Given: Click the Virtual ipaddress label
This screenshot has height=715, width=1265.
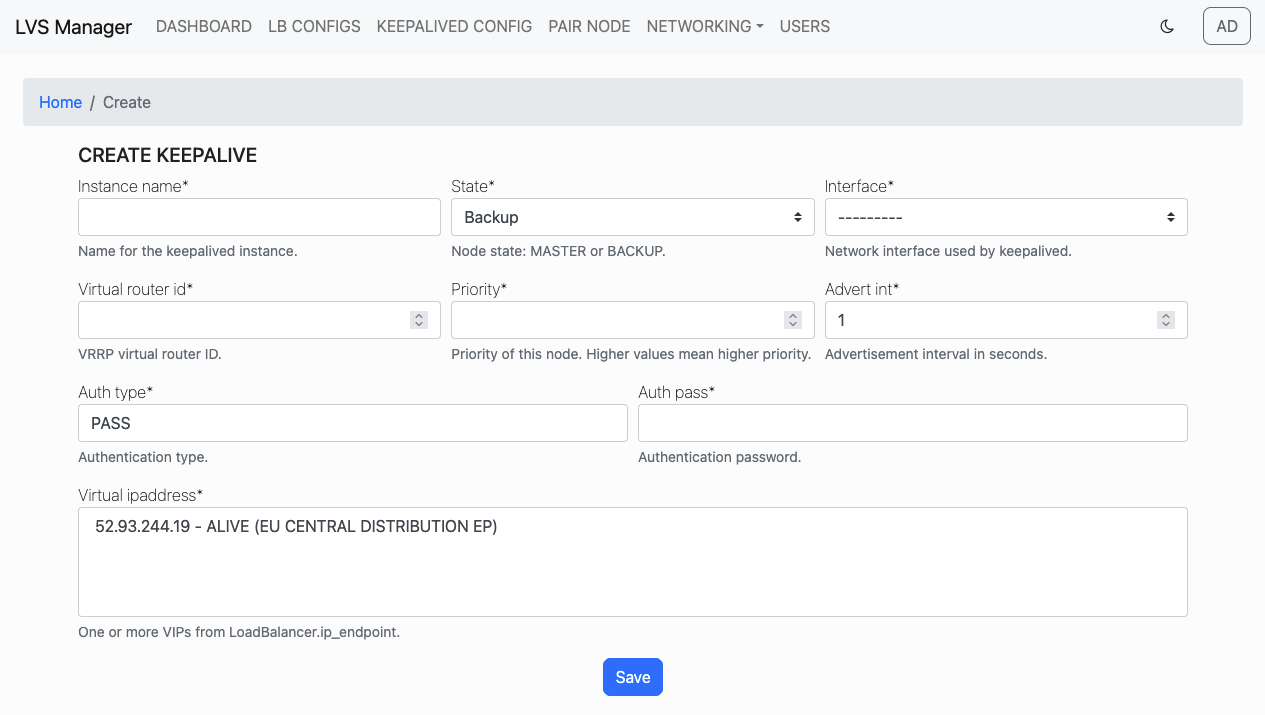Looking at the screenshot, I should click(141, 495).
